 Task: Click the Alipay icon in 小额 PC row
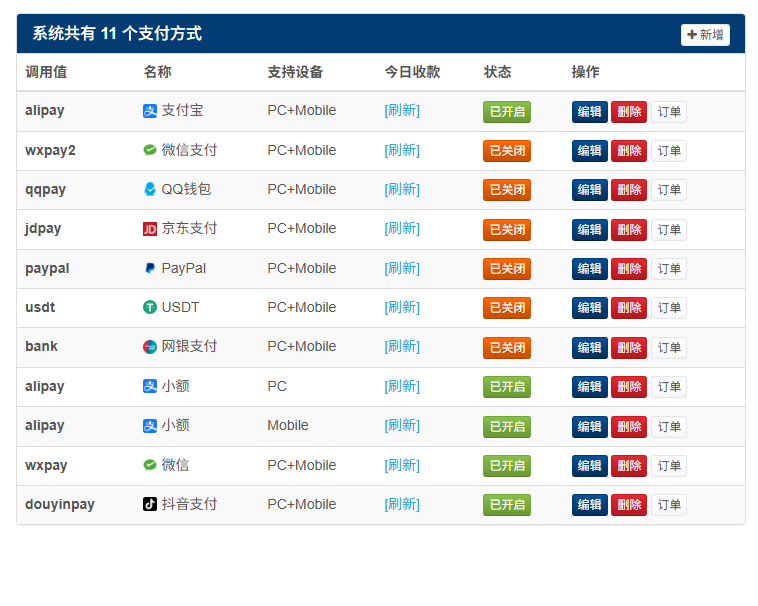150,386
